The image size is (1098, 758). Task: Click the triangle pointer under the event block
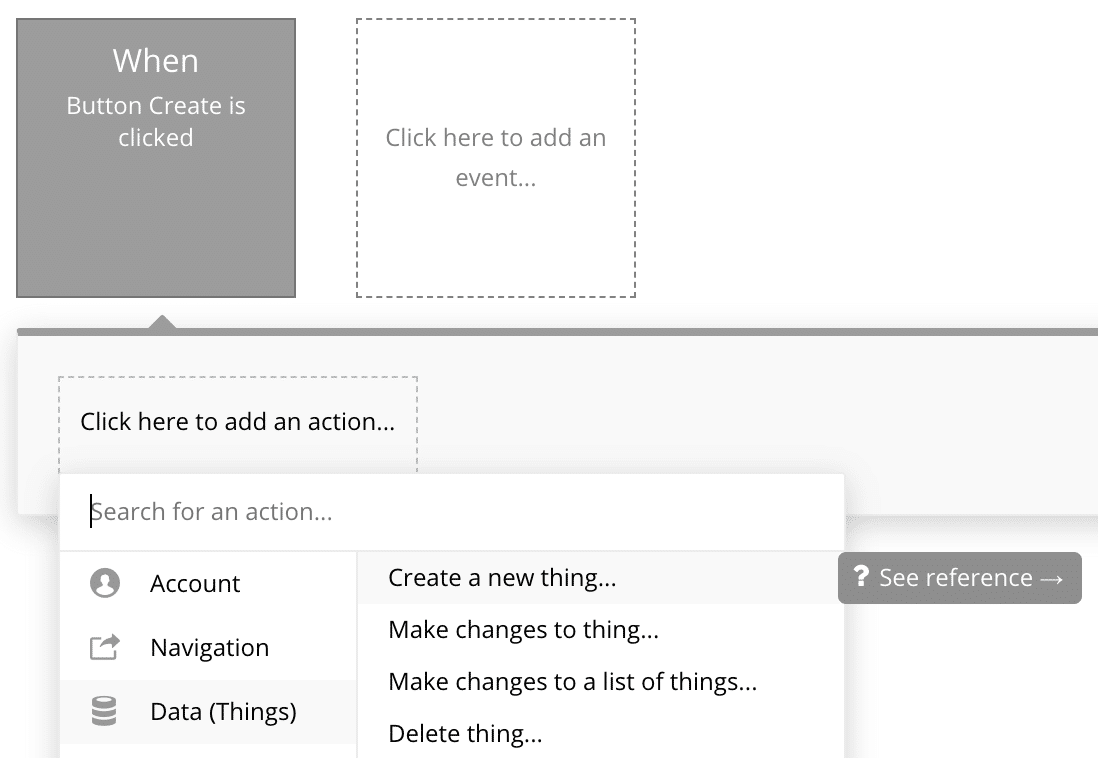pos(161,322)
